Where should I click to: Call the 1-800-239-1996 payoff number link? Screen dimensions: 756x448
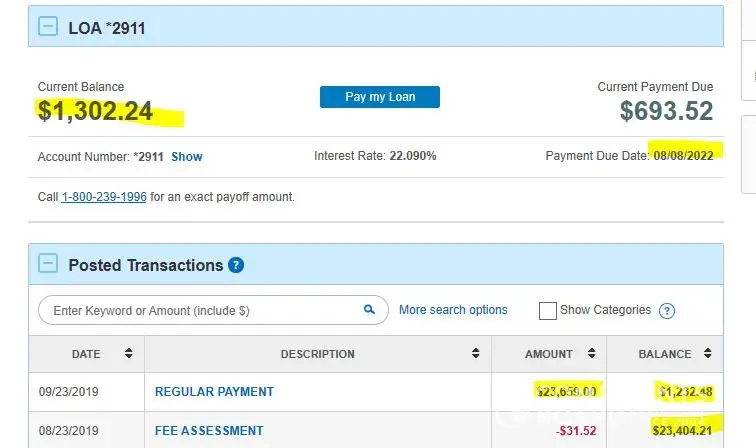(x=104, y=197)
